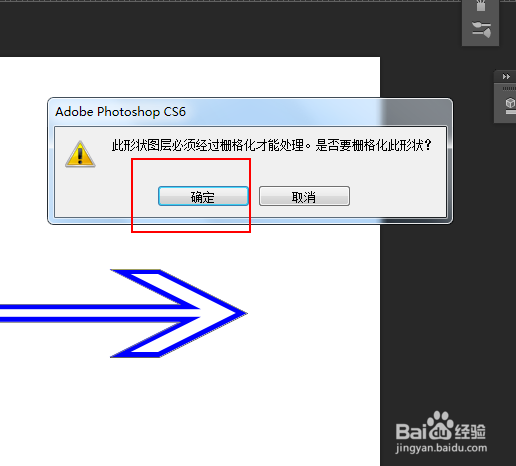Click the yellow warning triangle icon
The image size is (516, 466).
[x=80, y=154]
